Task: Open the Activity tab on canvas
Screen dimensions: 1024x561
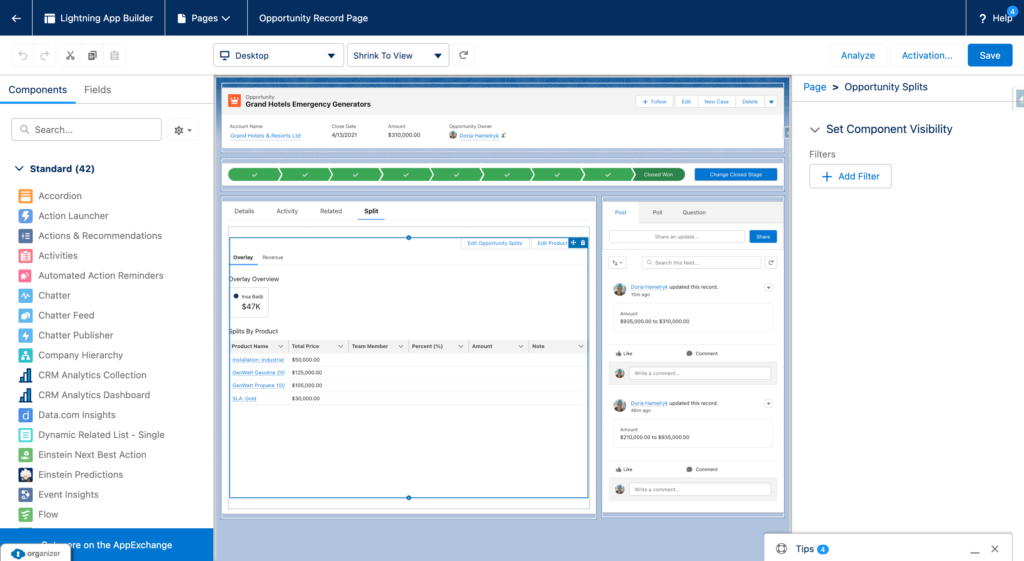Action: coord(287,211)
